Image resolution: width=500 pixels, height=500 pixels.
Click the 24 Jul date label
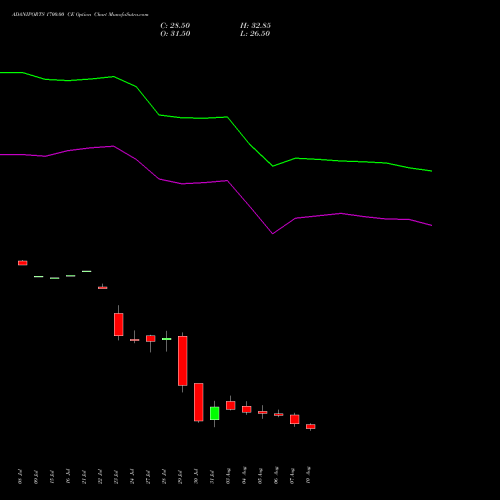(x=132, y=477)
